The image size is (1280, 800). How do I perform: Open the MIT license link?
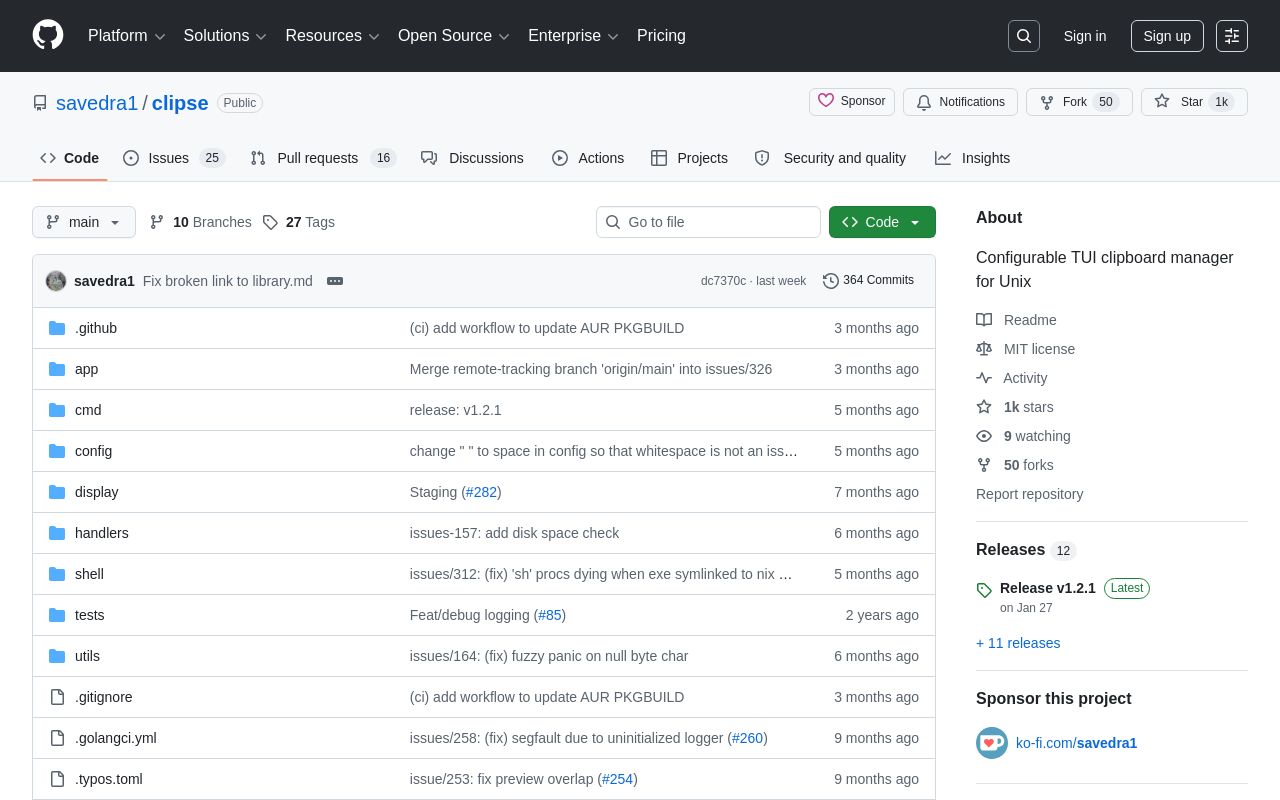click(x=1026, y=349)
